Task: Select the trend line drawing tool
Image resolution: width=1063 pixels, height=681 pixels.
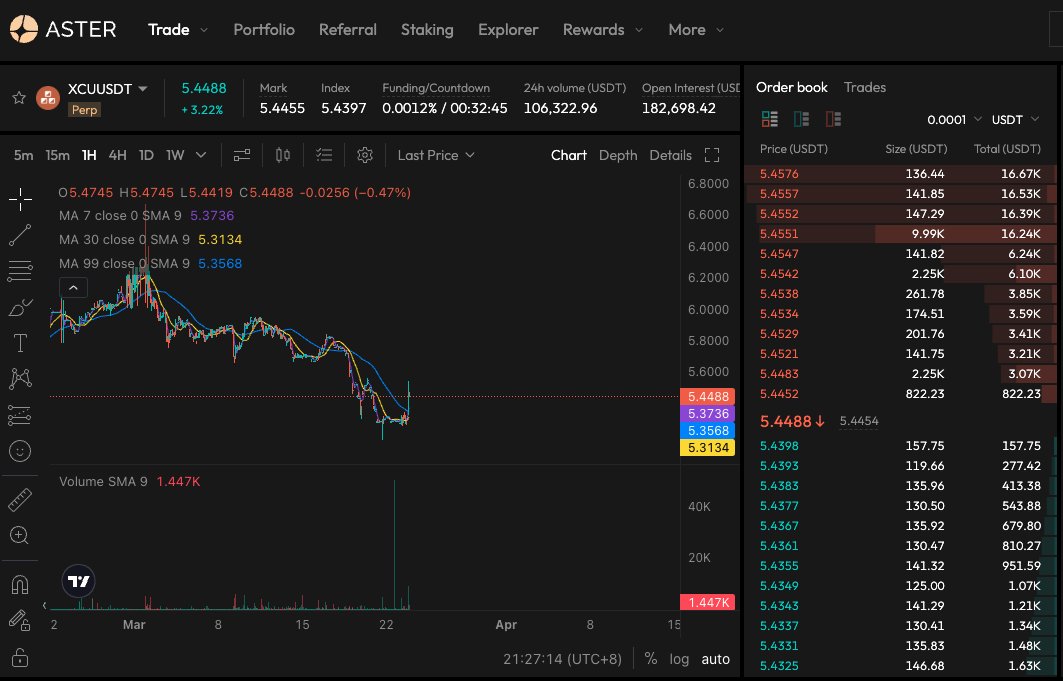Action: click(x=20, y=235)
